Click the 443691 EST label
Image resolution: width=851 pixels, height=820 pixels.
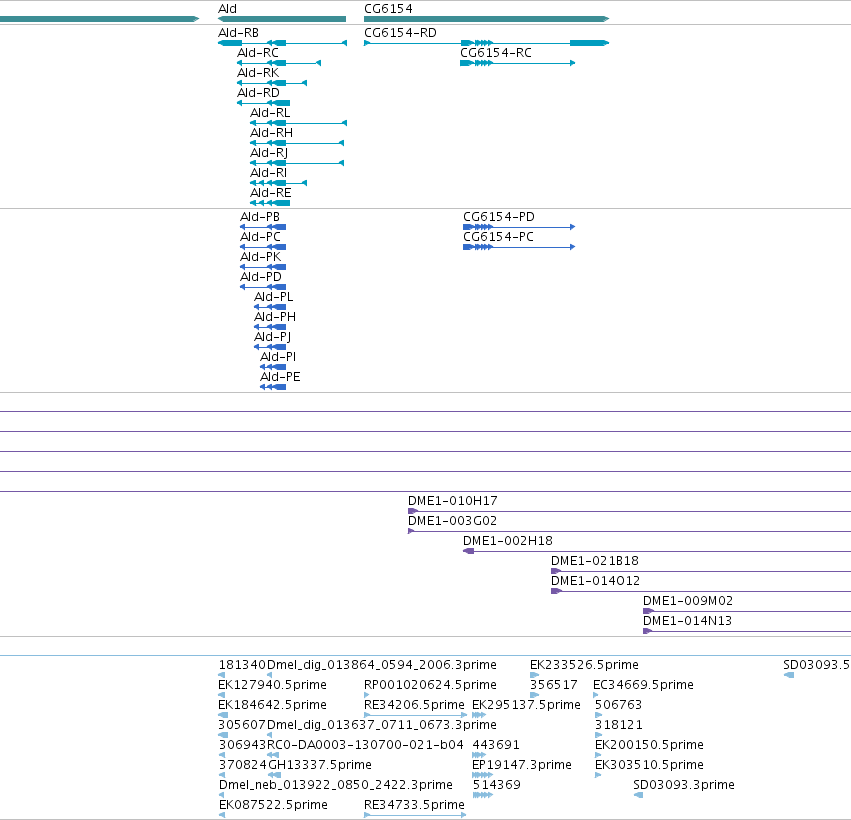pos(496,745)
